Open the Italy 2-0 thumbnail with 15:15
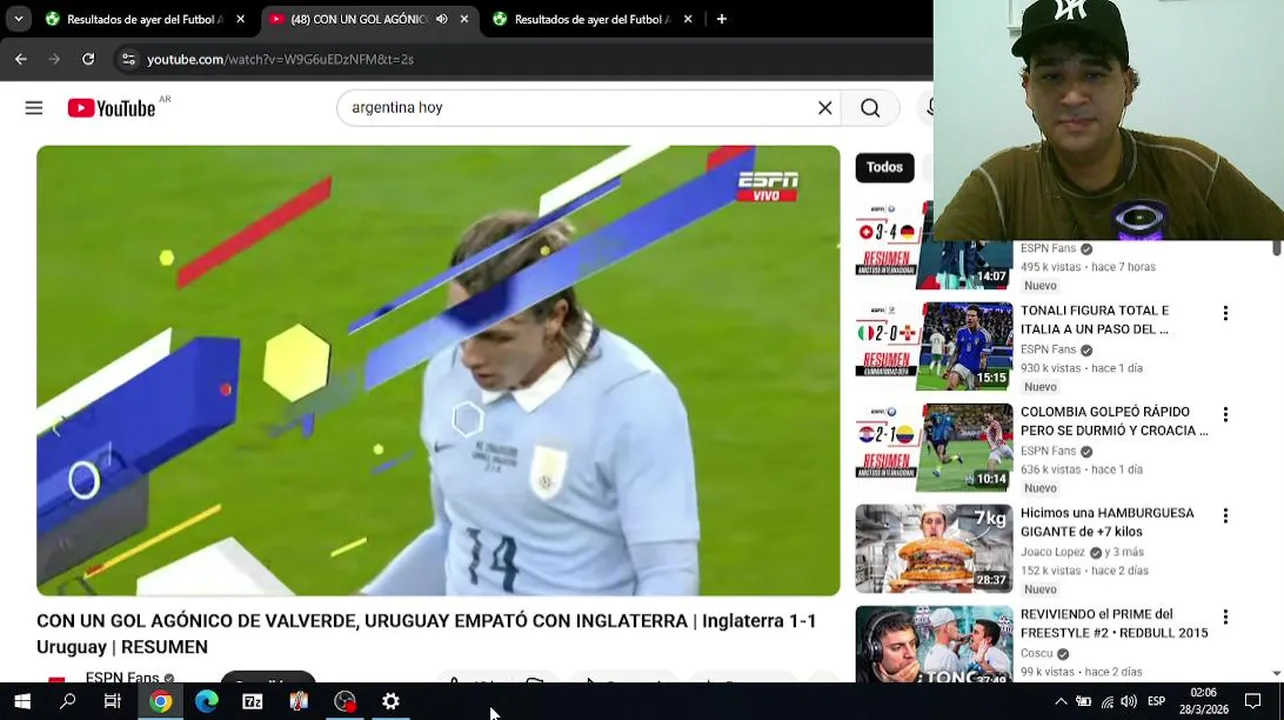 tap(934, 346)
